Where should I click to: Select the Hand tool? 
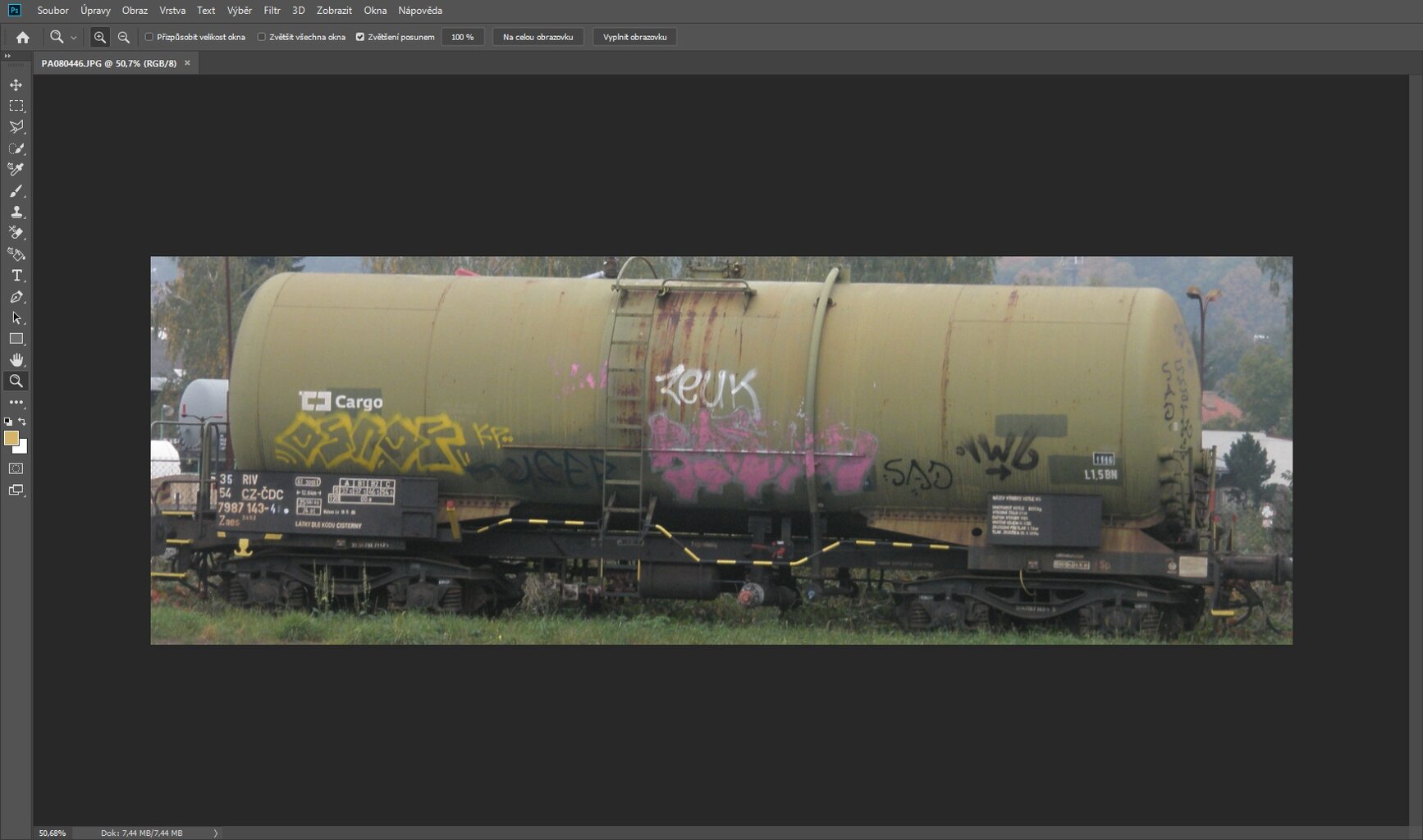click(x=16, y=360)
